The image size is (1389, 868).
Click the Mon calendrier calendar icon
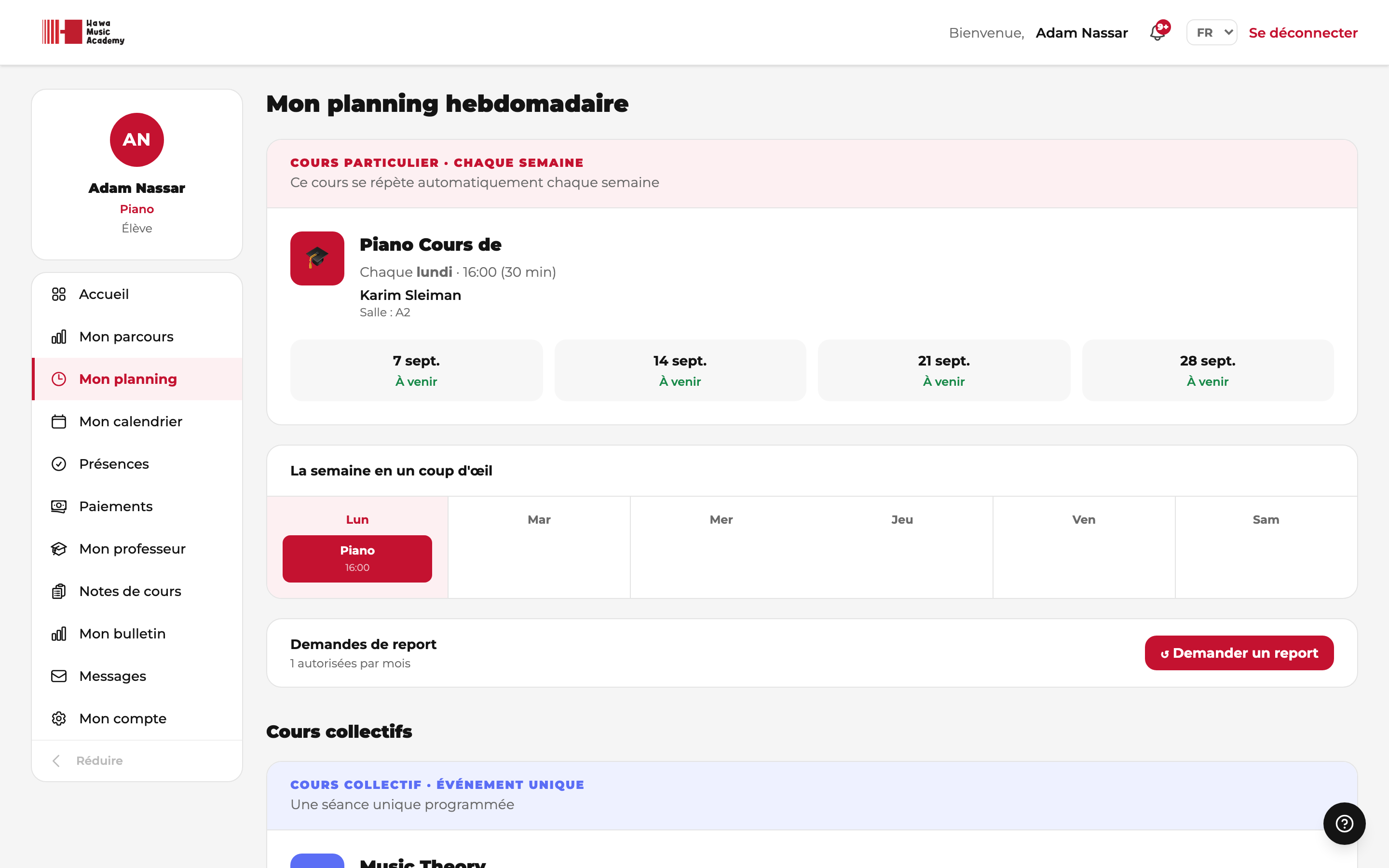(x=58, y=421)
